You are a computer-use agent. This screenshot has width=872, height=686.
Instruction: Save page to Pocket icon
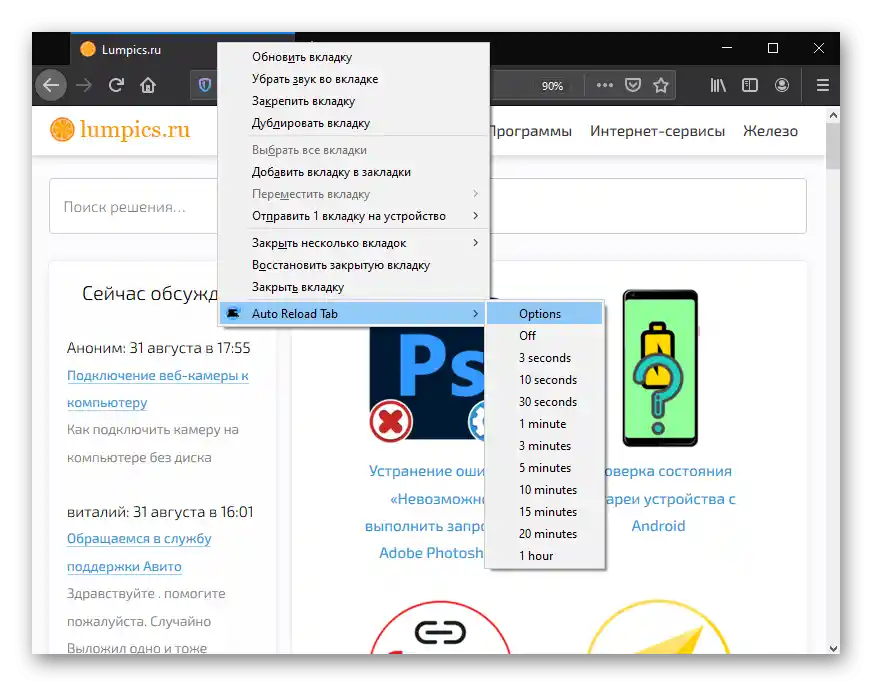tap(633, 85)
